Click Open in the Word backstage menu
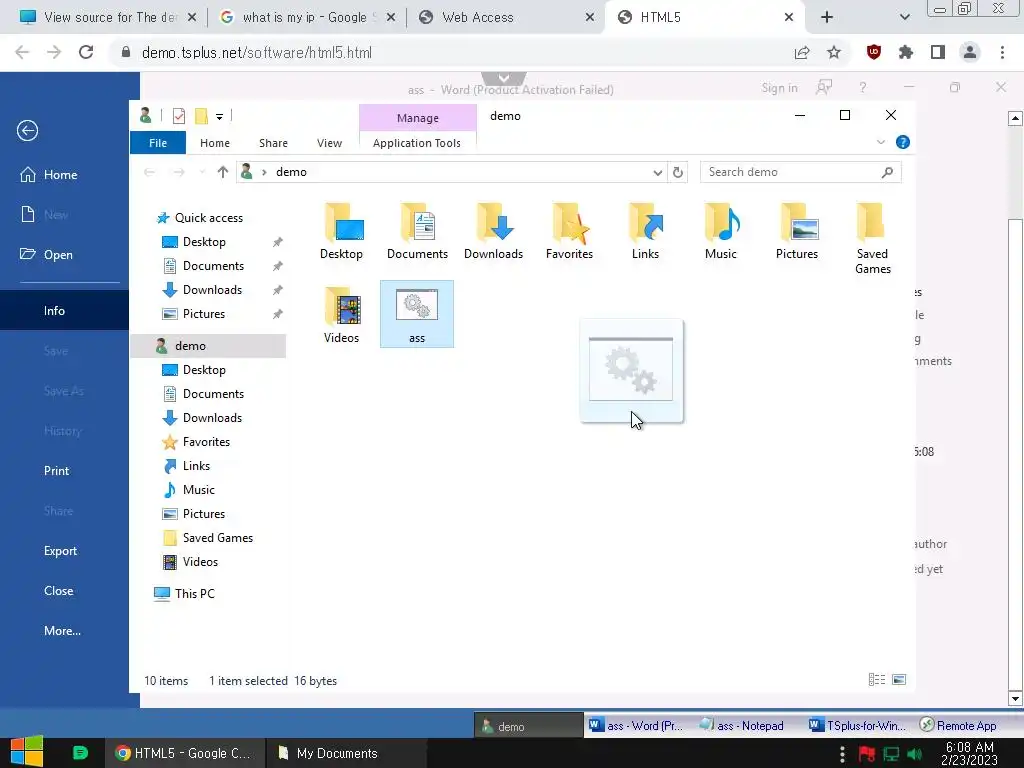 click(57, 255)
